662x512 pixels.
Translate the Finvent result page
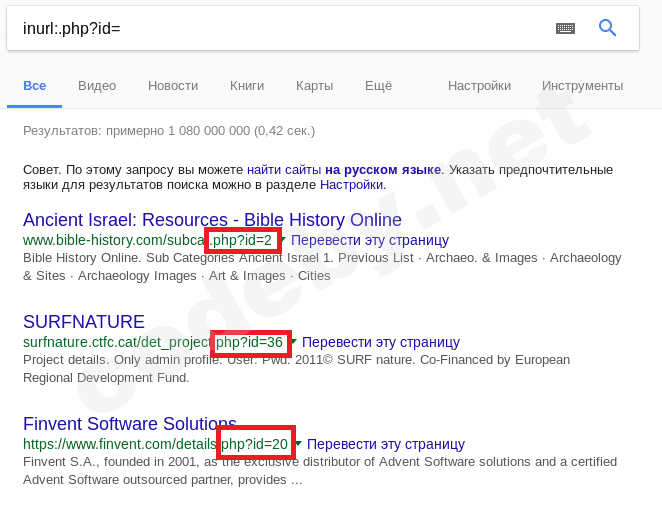point(386,444)
